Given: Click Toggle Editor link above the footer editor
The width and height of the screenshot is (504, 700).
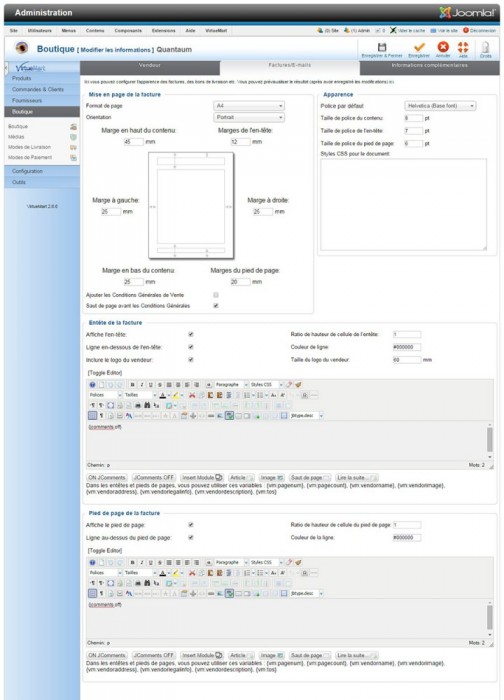Looking at the screenshot, I should pyautogui.click(x=105, y=550).
